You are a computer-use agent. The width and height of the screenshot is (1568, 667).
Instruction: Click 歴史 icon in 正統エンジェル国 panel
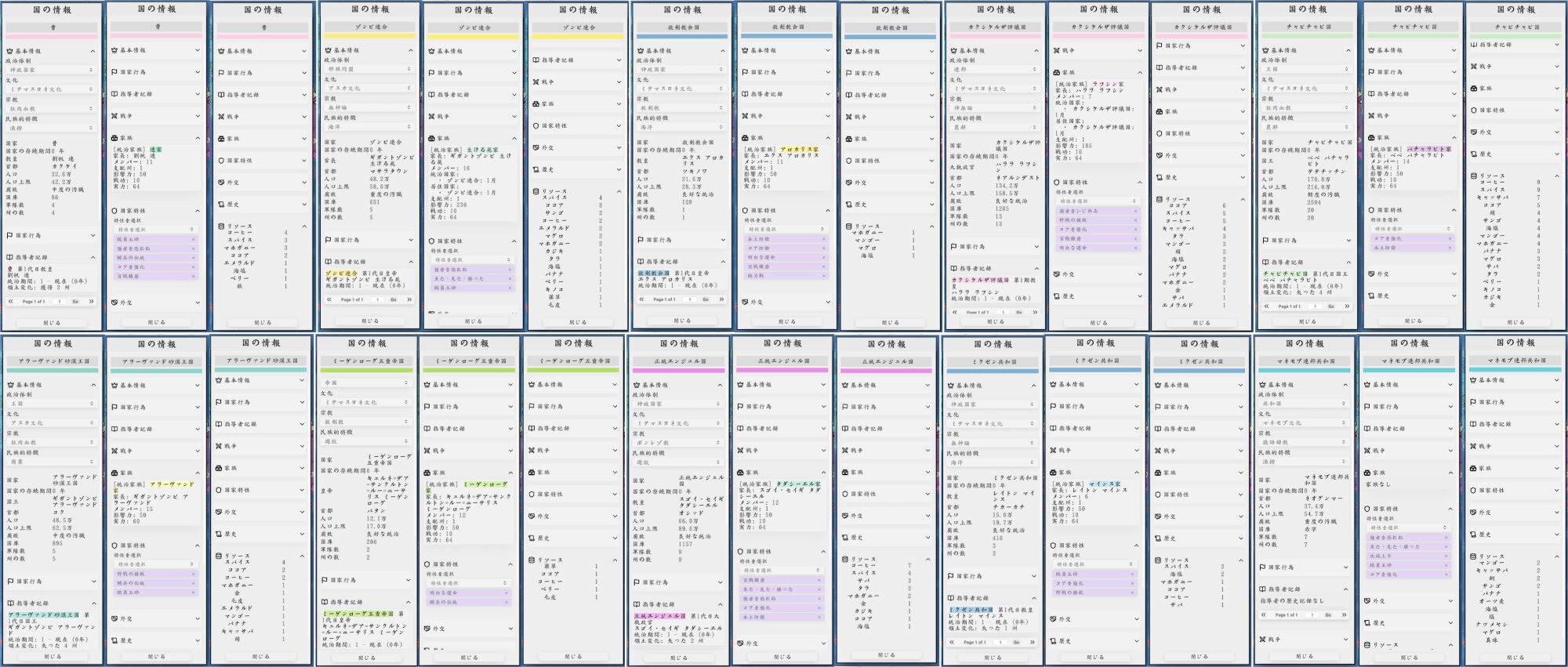846,538
